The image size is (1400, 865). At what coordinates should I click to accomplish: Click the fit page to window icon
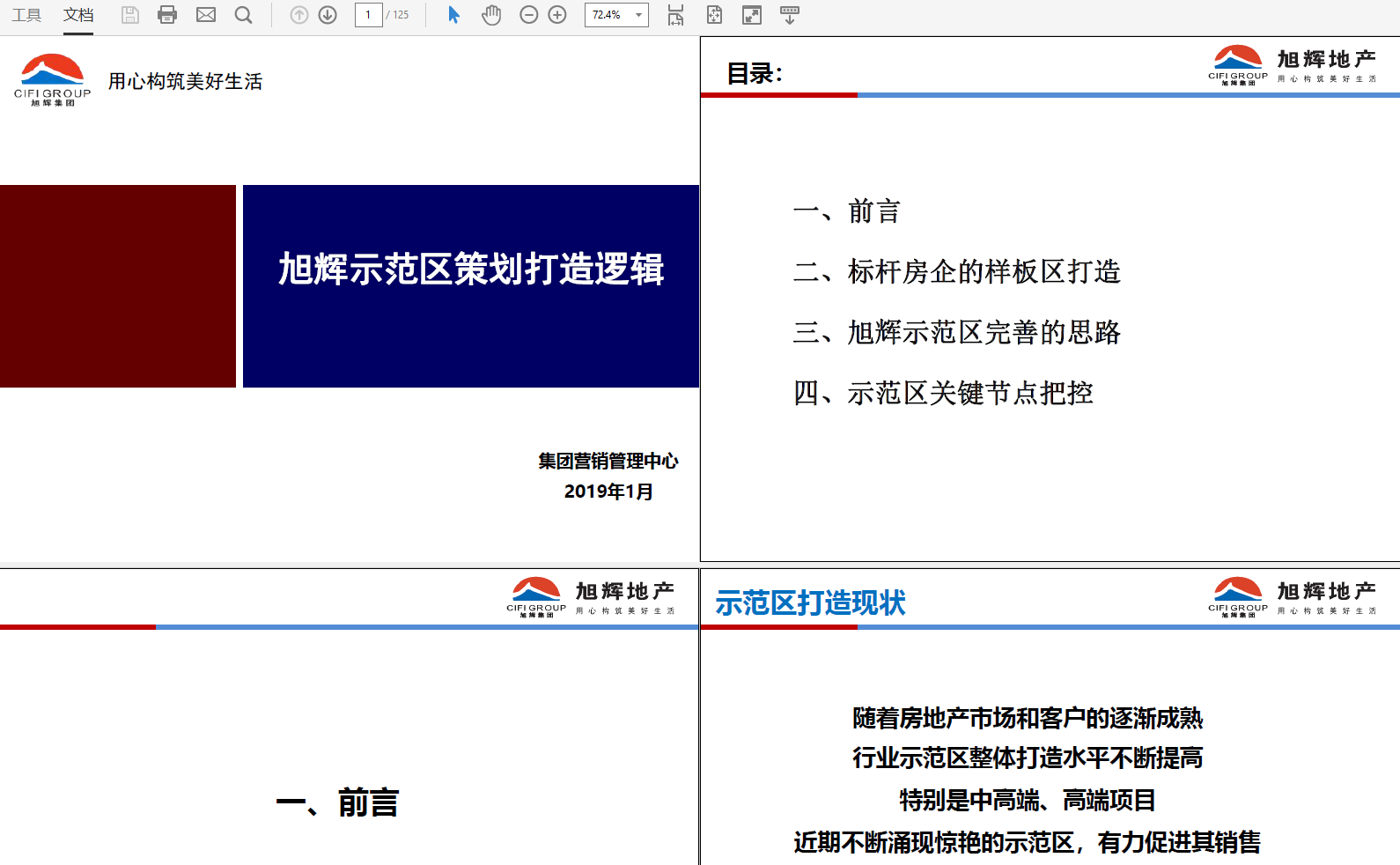pyautogui.click(x=714, y=15)
